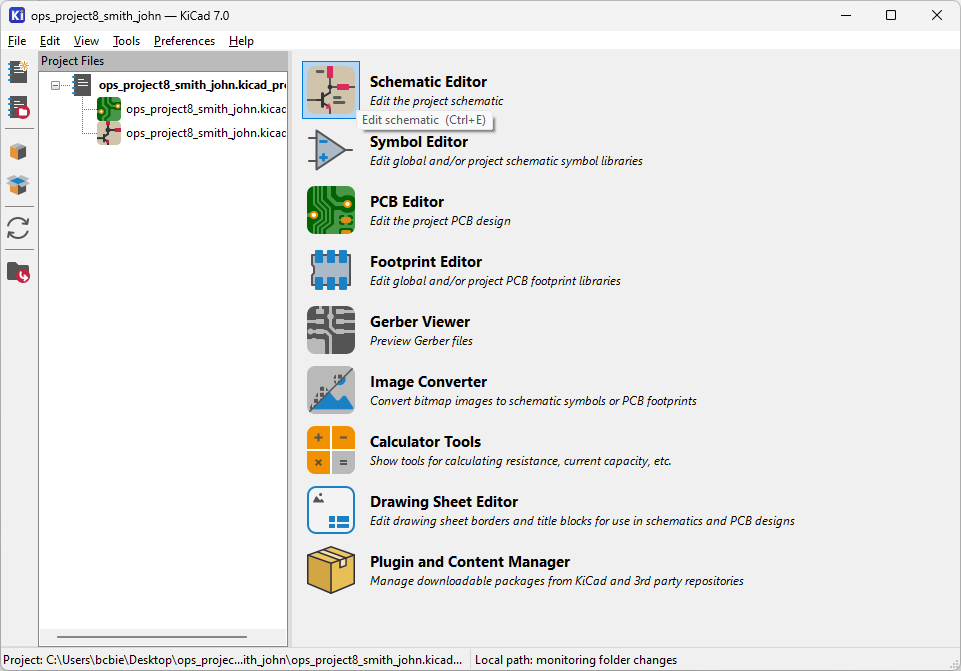
Task: Open the Image Converter icon
Action: click(x=331, y=390)
